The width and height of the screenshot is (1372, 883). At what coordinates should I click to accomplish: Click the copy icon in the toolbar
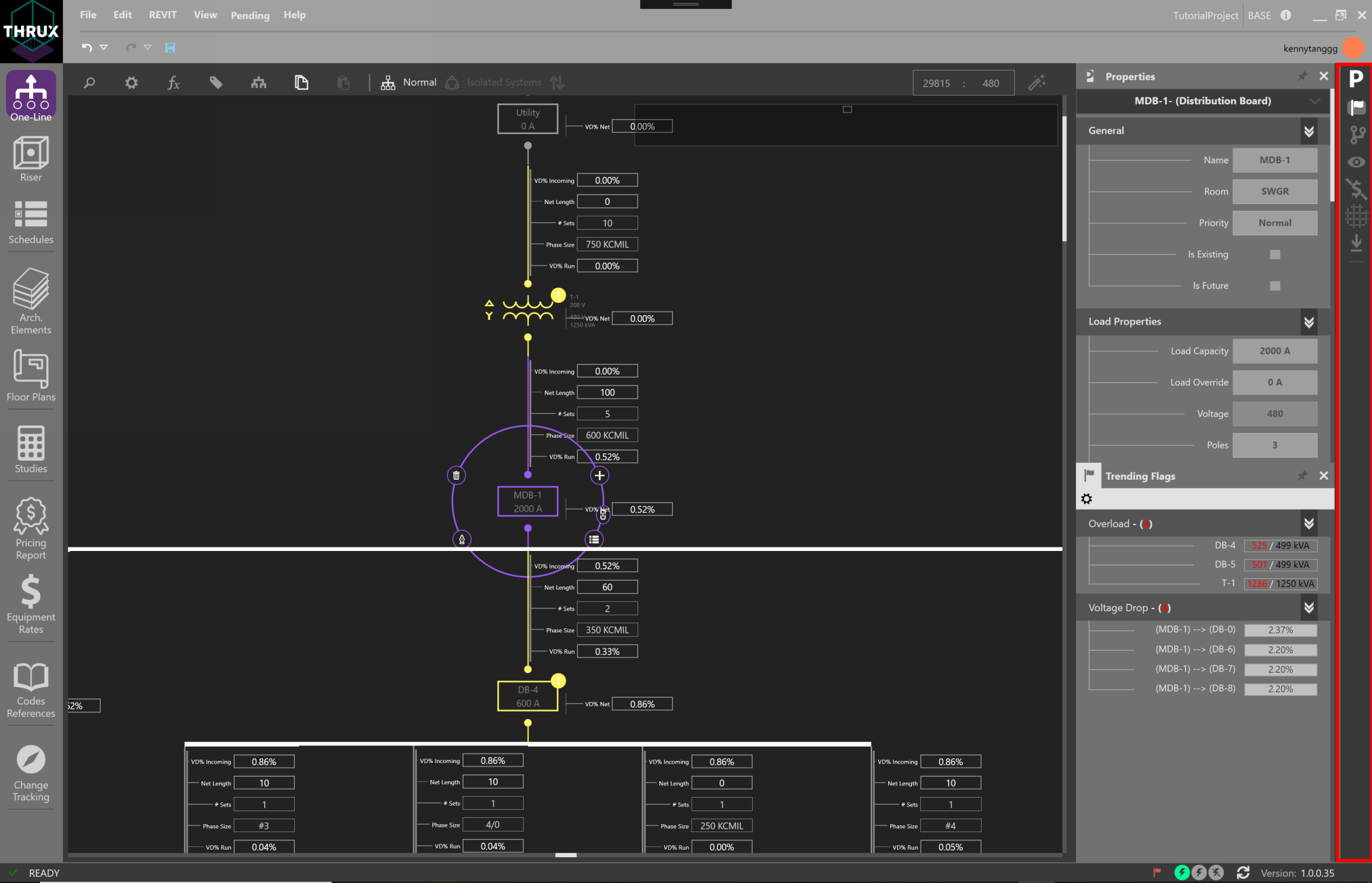[301, 82]
